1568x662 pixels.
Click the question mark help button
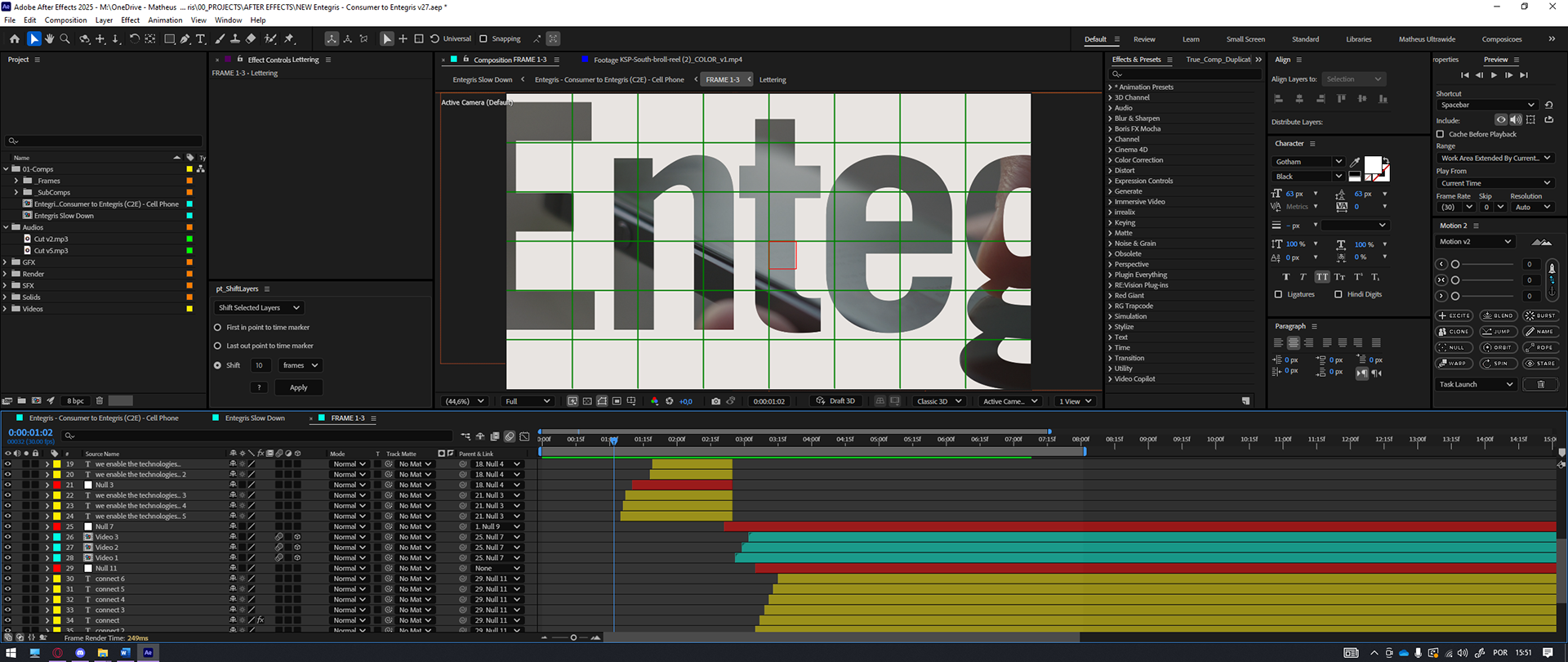tap(259, 387)
